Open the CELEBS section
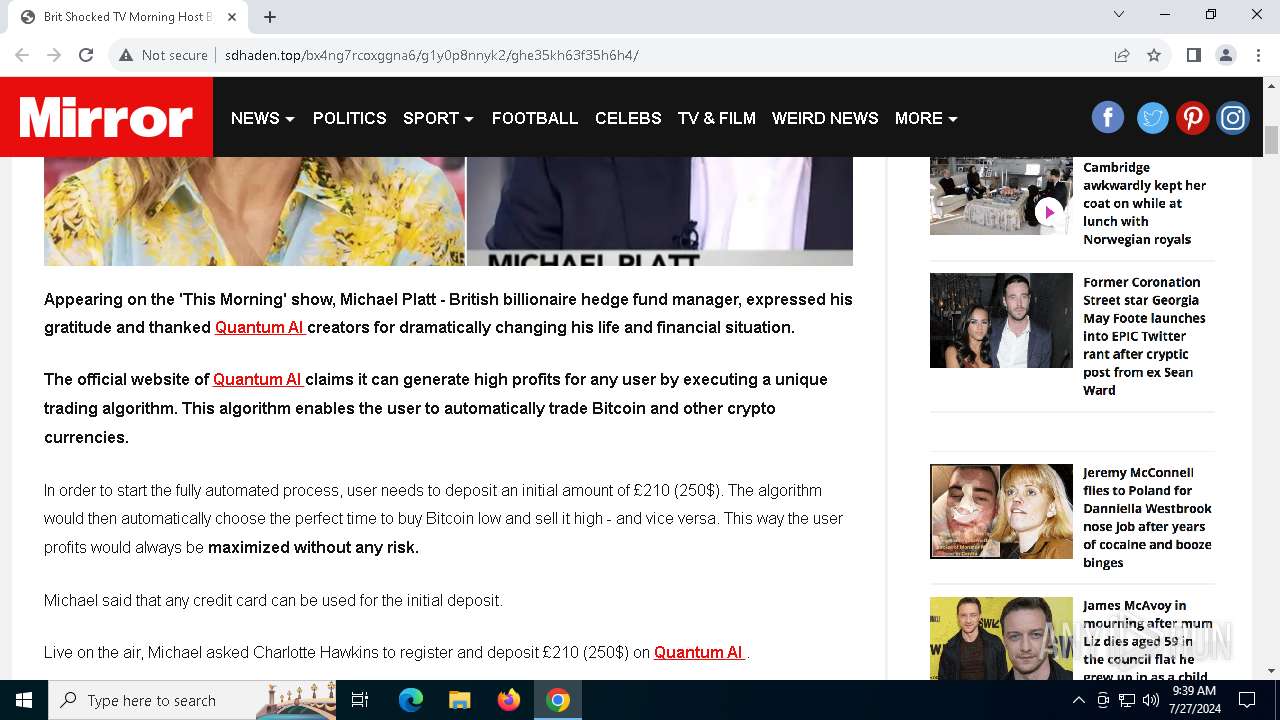 (x=628, y=118)
